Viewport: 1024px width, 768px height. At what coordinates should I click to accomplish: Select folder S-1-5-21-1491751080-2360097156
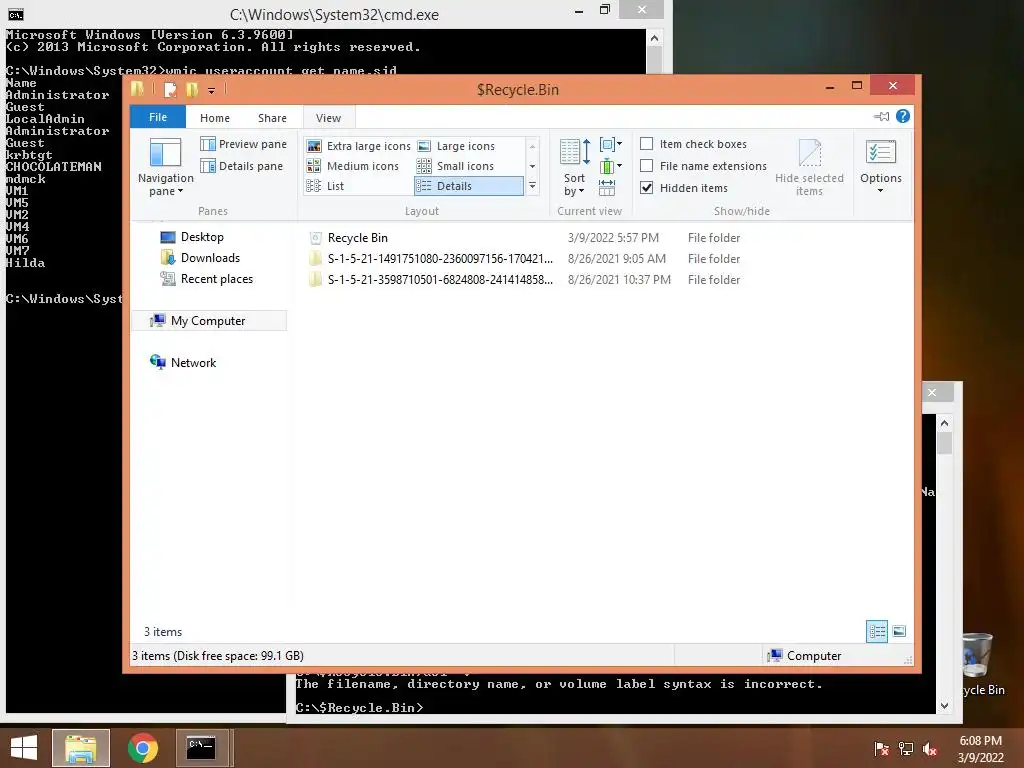point(524,259)
